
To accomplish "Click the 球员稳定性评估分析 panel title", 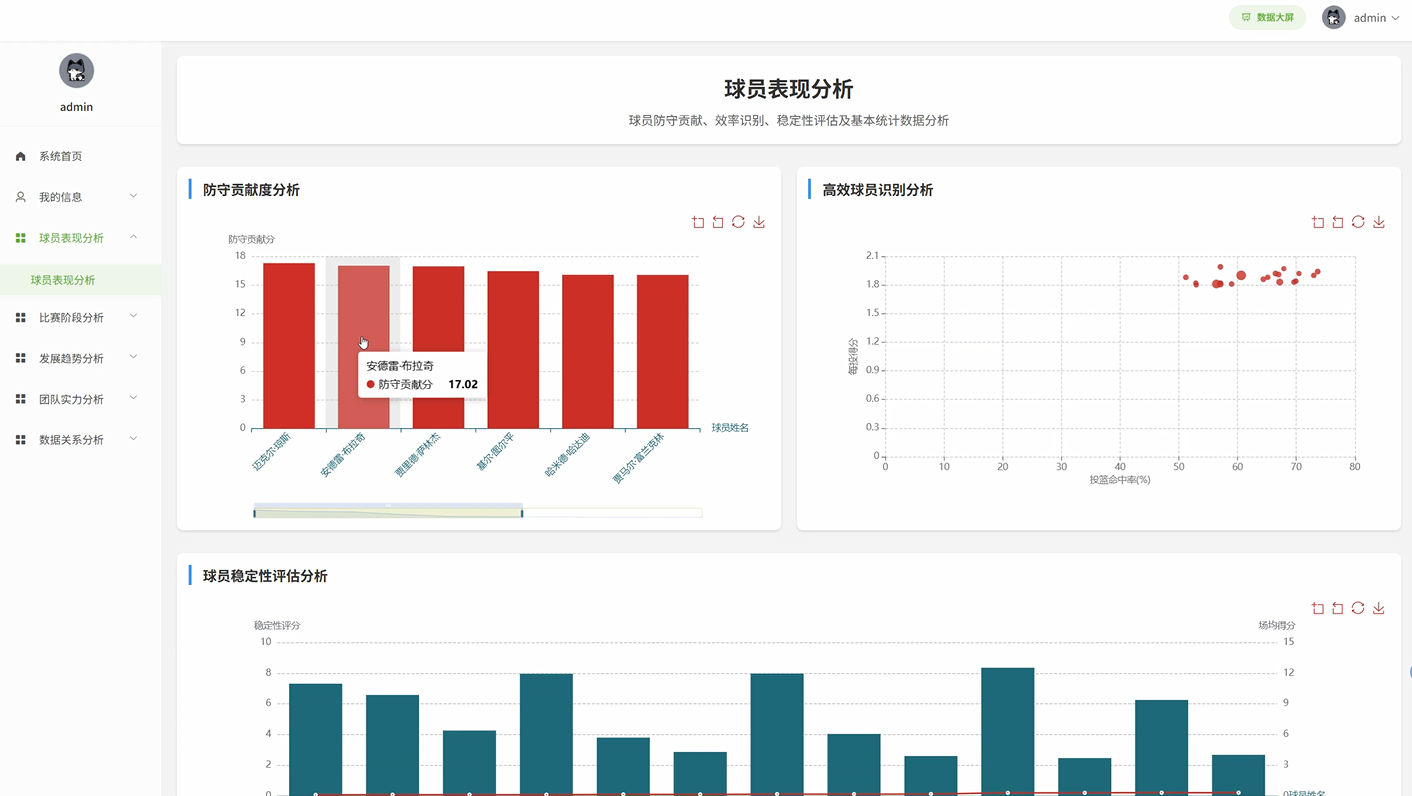I will (265, 576).
